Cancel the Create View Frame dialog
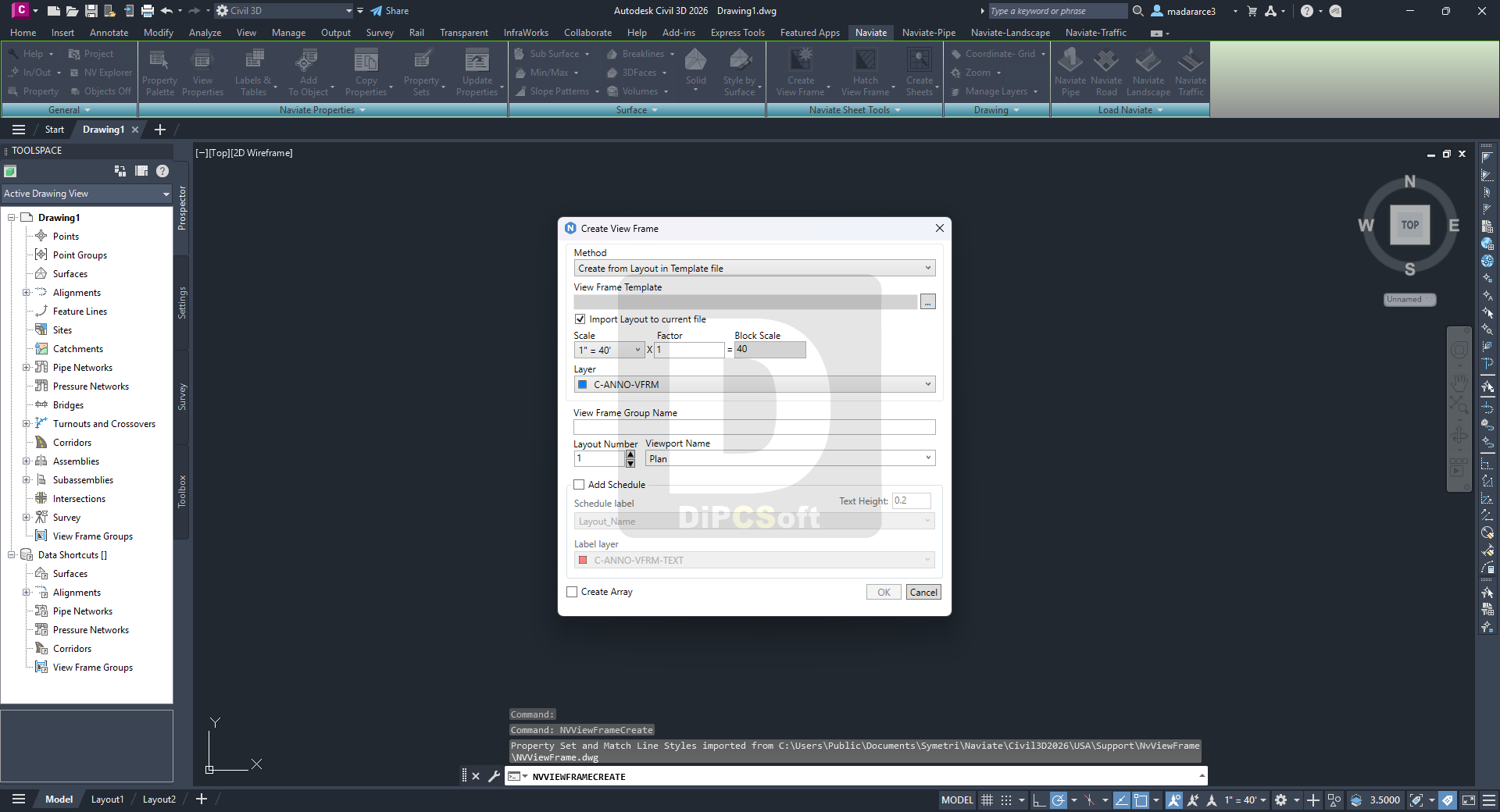The image size is (1500, 812). click(x=923, y=592)
